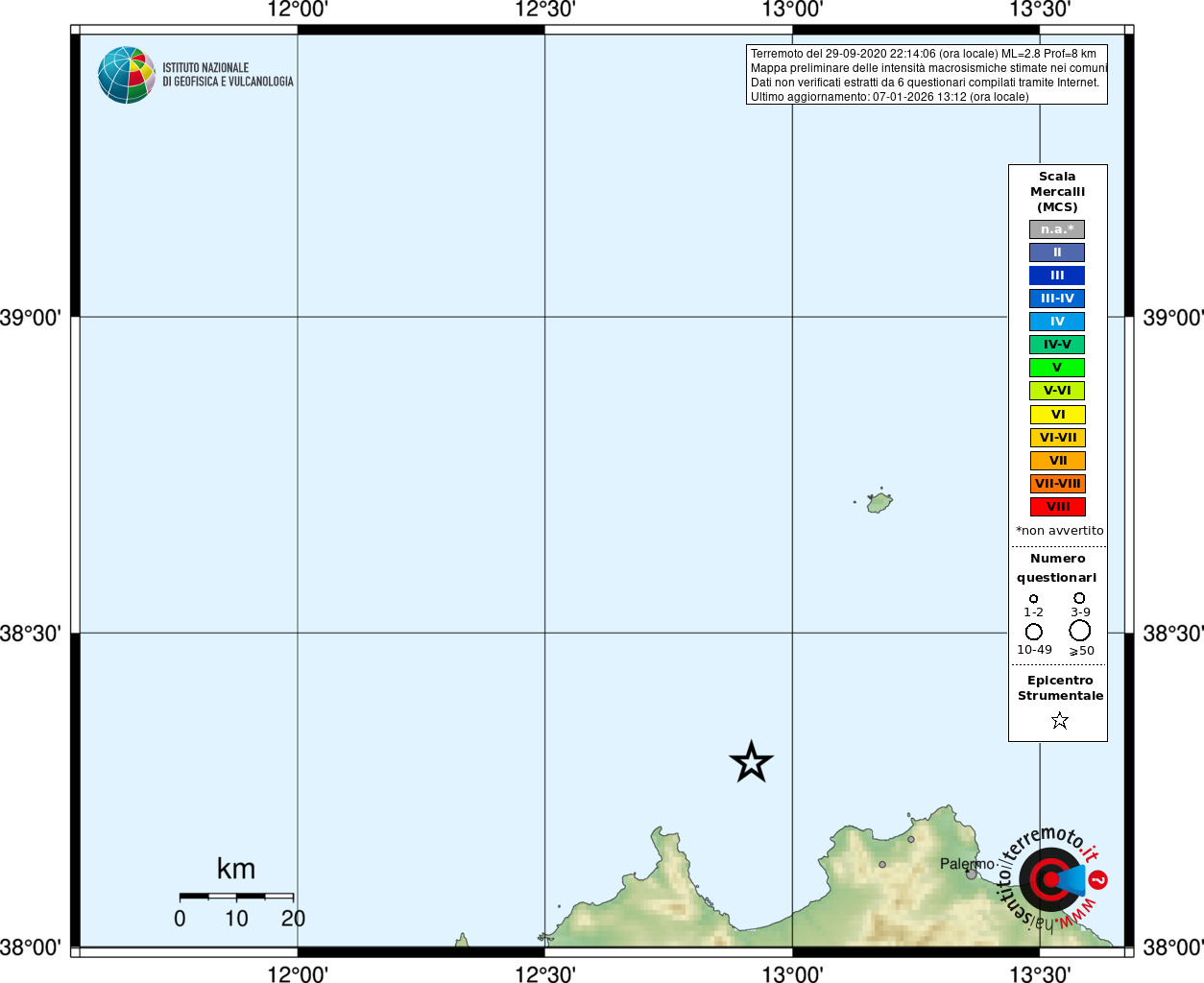Click the epicenter star on the map
1204x983 pixels.
point(751,762)
